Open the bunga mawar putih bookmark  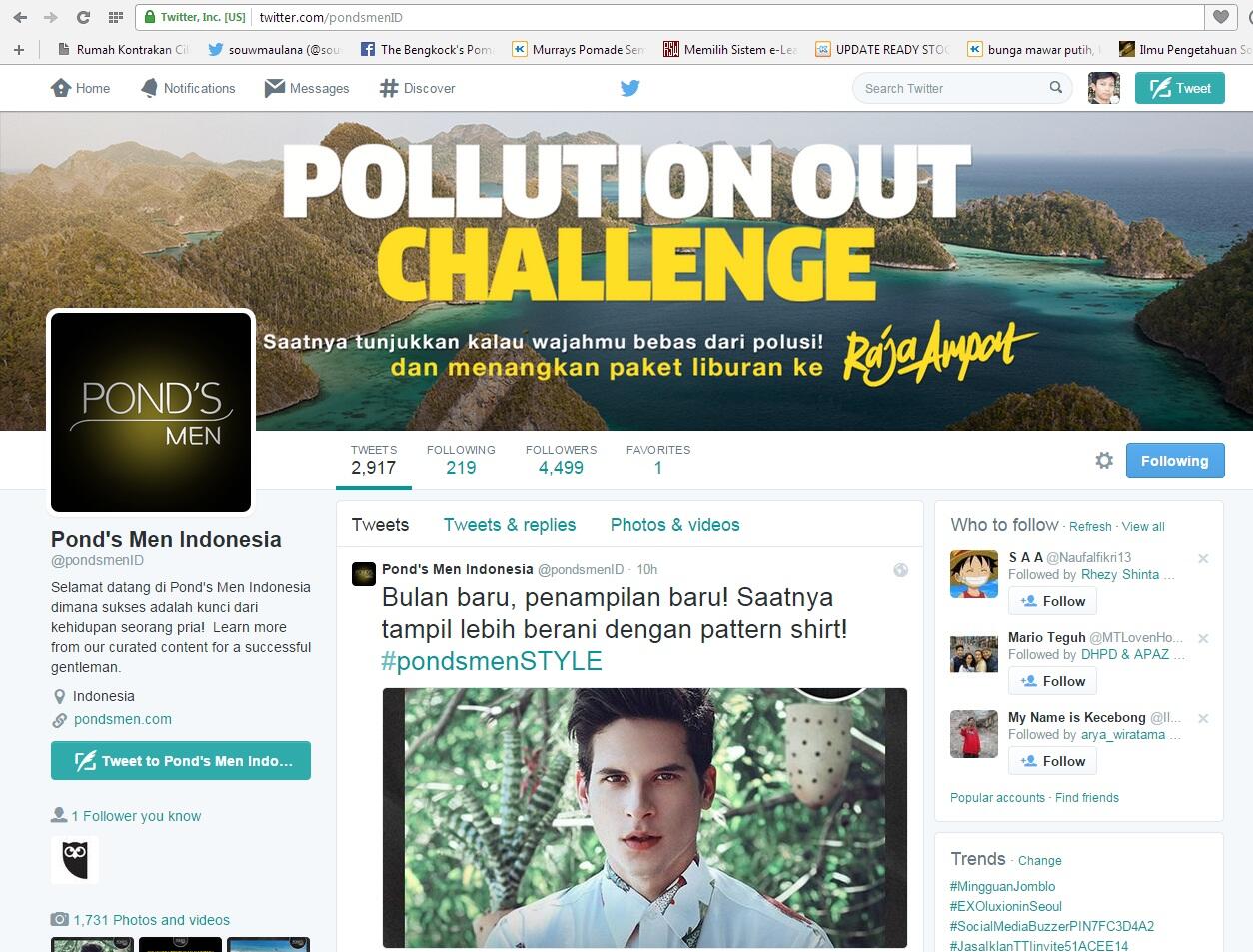tap(1034, 49)
